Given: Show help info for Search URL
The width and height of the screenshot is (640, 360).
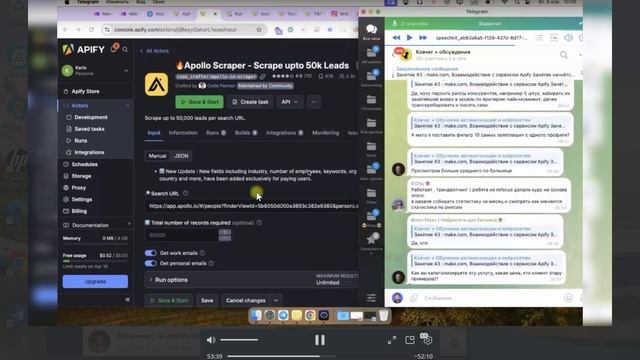Looking at the screenshot, I should click(186, 193).
